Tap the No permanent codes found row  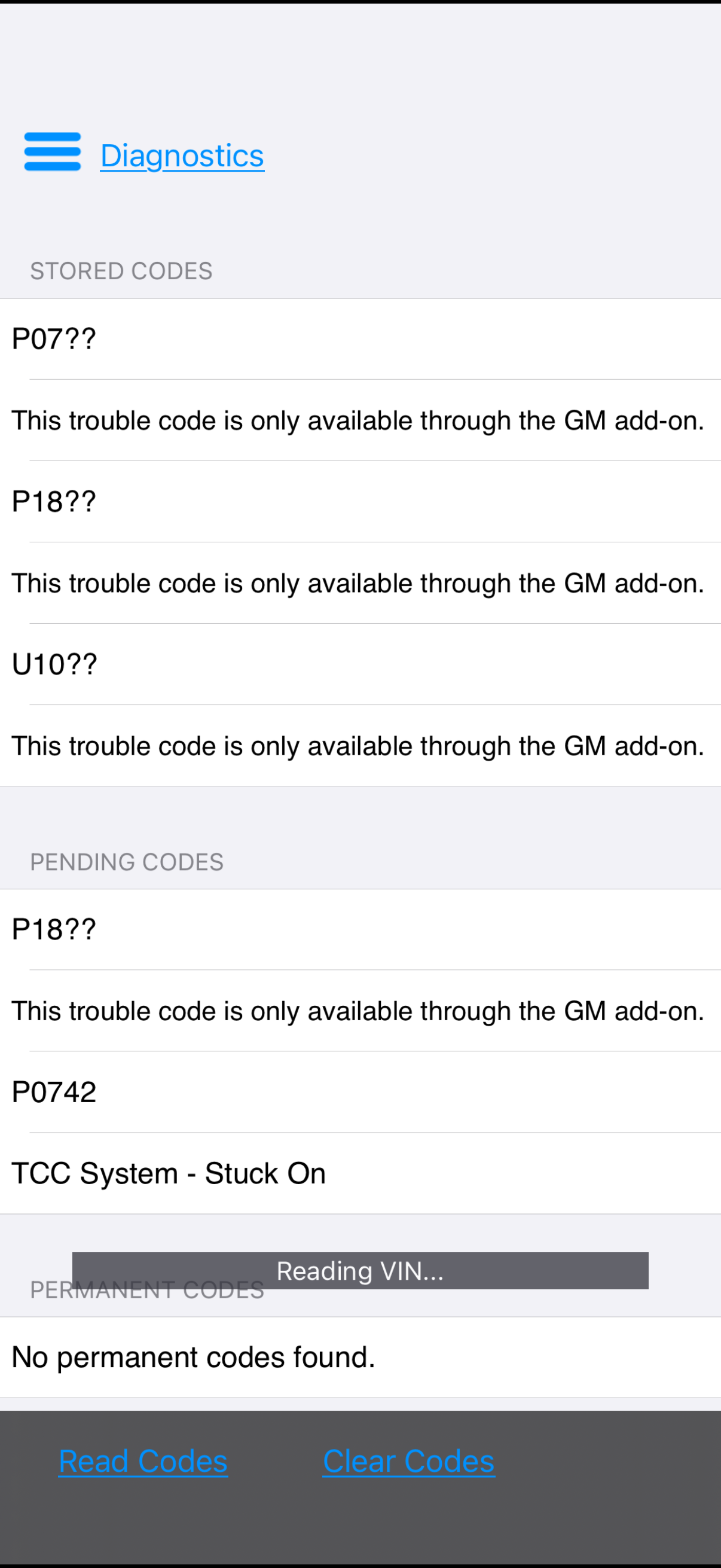pyautogui.click(x=360, y=1357)
